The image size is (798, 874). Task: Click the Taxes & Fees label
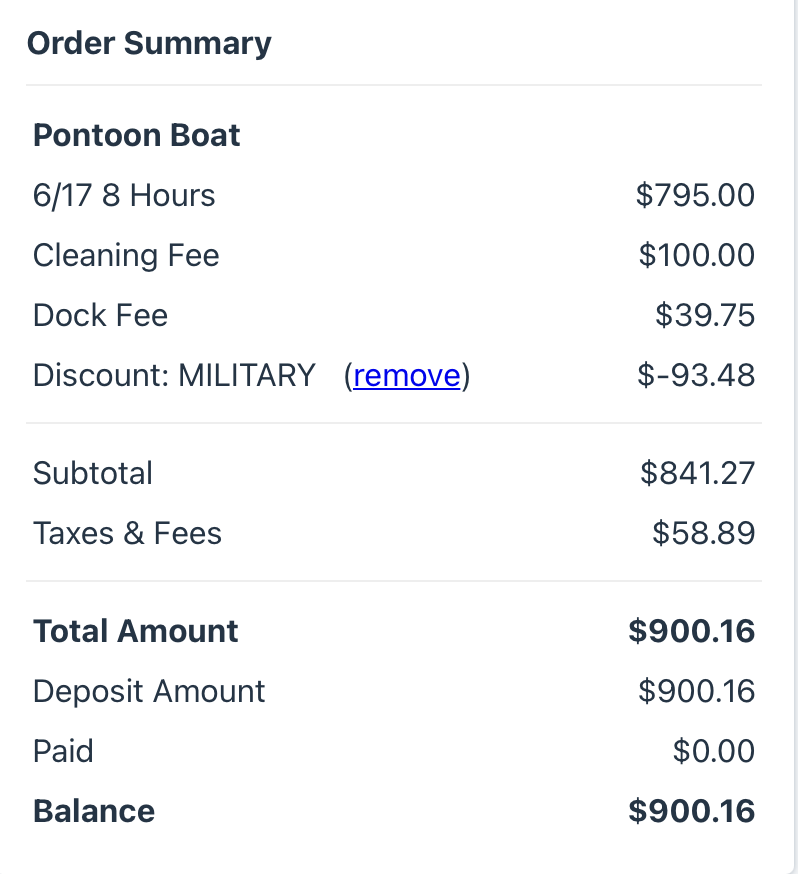pyautogui.click(x=128, y=533)
